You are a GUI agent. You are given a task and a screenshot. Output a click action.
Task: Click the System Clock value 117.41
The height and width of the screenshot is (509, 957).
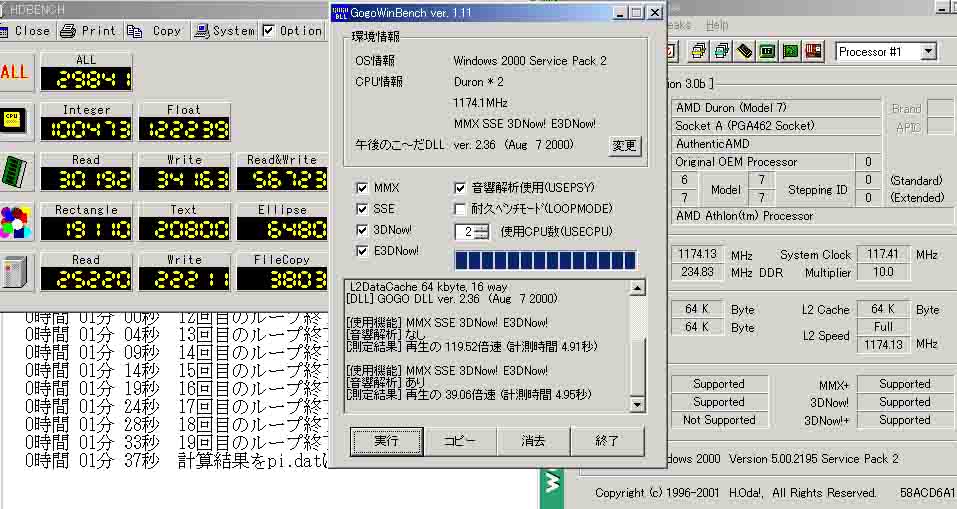[883, 254]
